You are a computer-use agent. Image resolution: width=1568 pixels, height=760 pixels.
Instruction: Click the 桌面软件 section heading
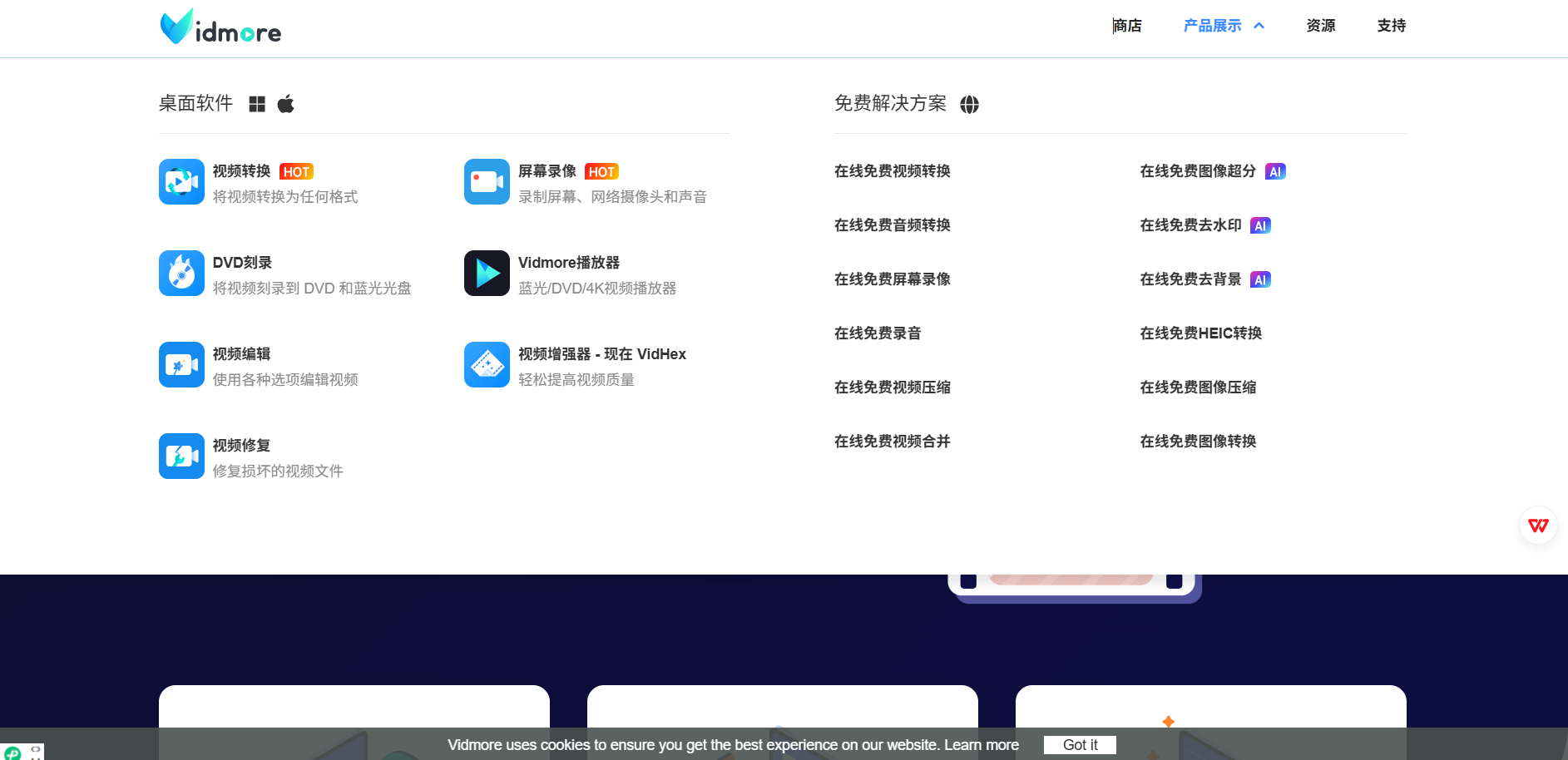(195, 103)
